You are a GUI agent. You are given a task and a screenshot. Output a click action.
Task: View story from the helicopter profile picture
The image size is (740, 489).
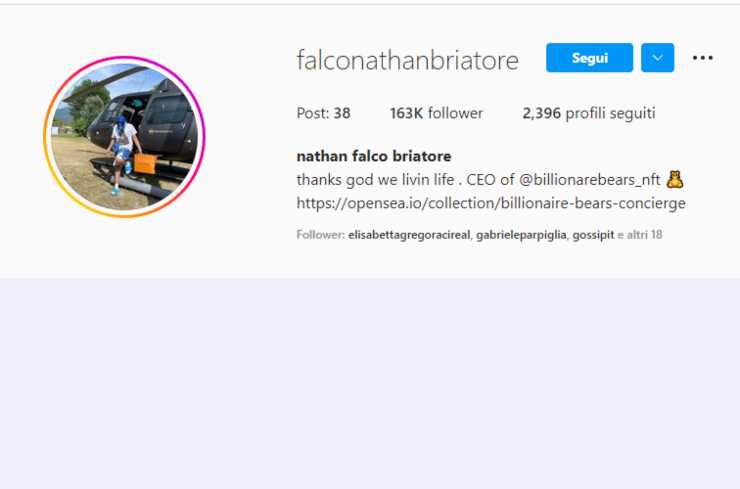[x=125, y=137]
